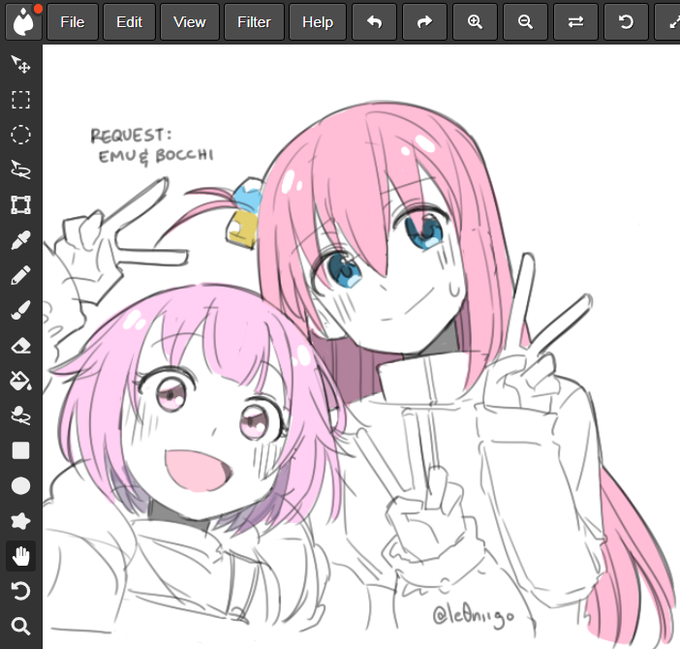This screenshot has width=680, height=649.
Task: Select the Brush tool
Action: point(21,310)
